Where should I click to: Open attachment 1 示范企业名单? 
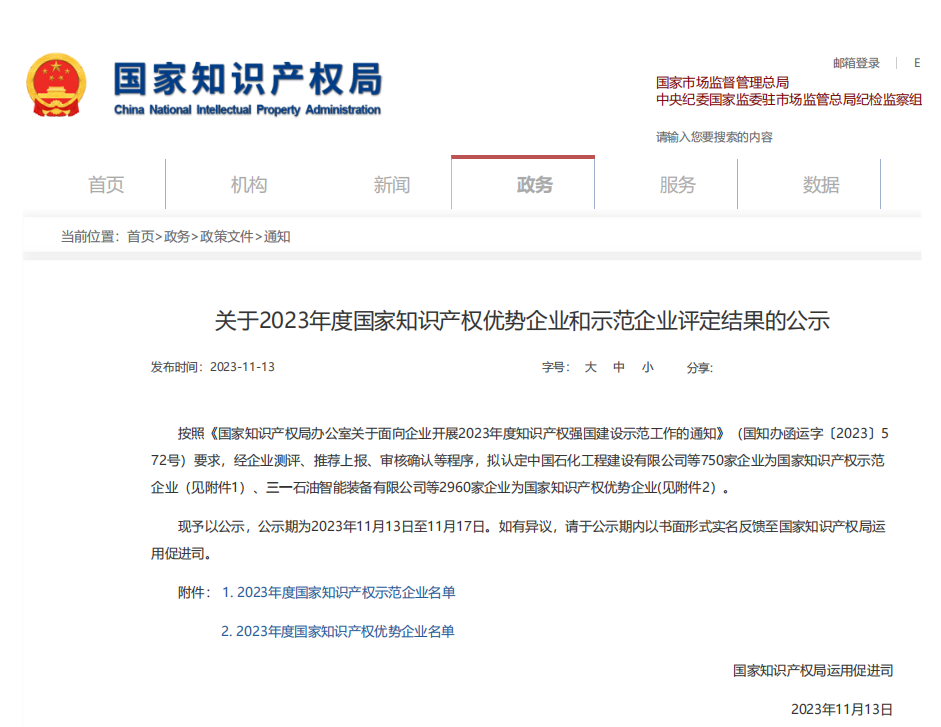pos(339,593)
